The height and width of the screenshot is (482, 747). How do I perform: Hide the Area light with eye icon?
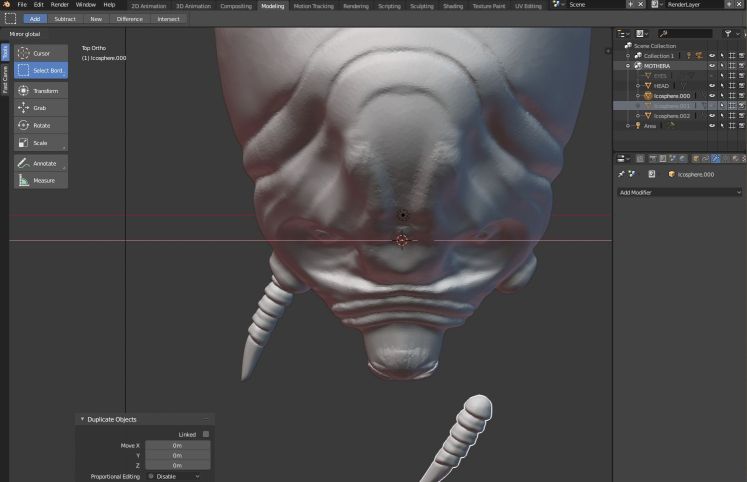[712, 126]
